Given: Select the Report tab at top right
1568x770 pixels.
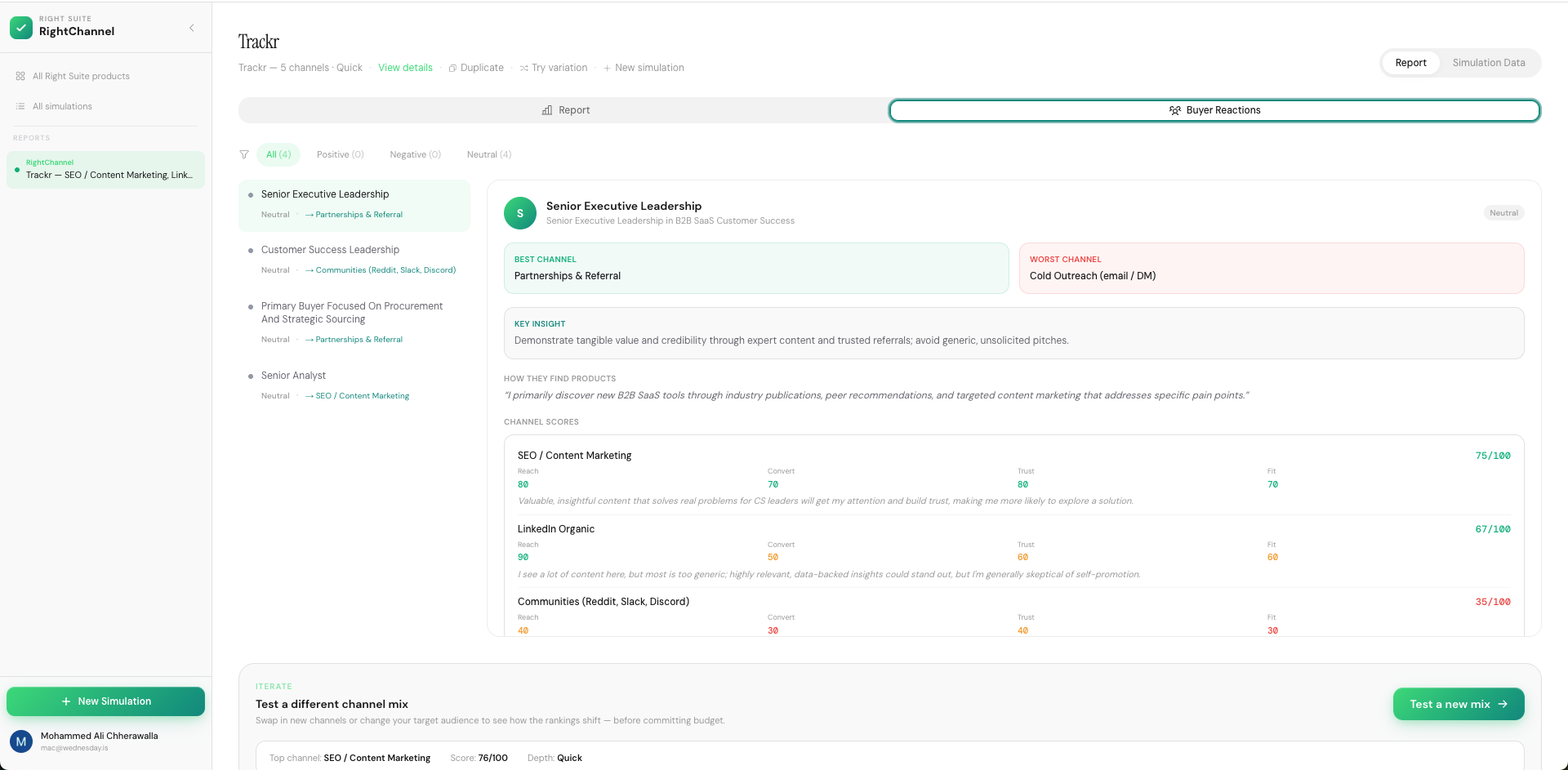Looking at the screenshot, I should [1410, 62].
